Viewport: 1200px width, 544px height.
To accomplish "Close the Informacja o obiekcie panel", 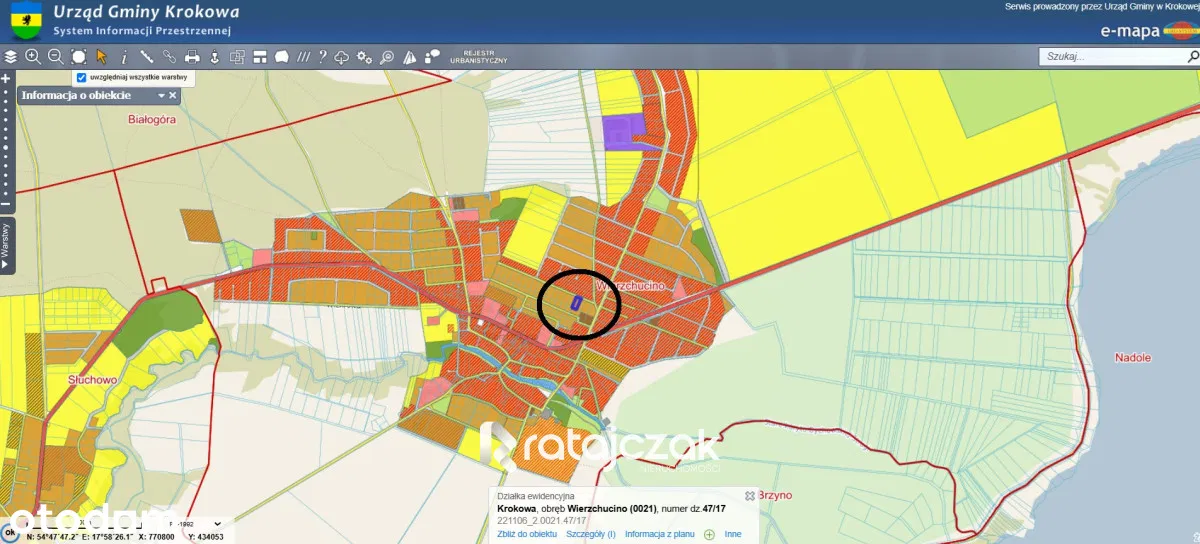I will [x=173, y=96].
